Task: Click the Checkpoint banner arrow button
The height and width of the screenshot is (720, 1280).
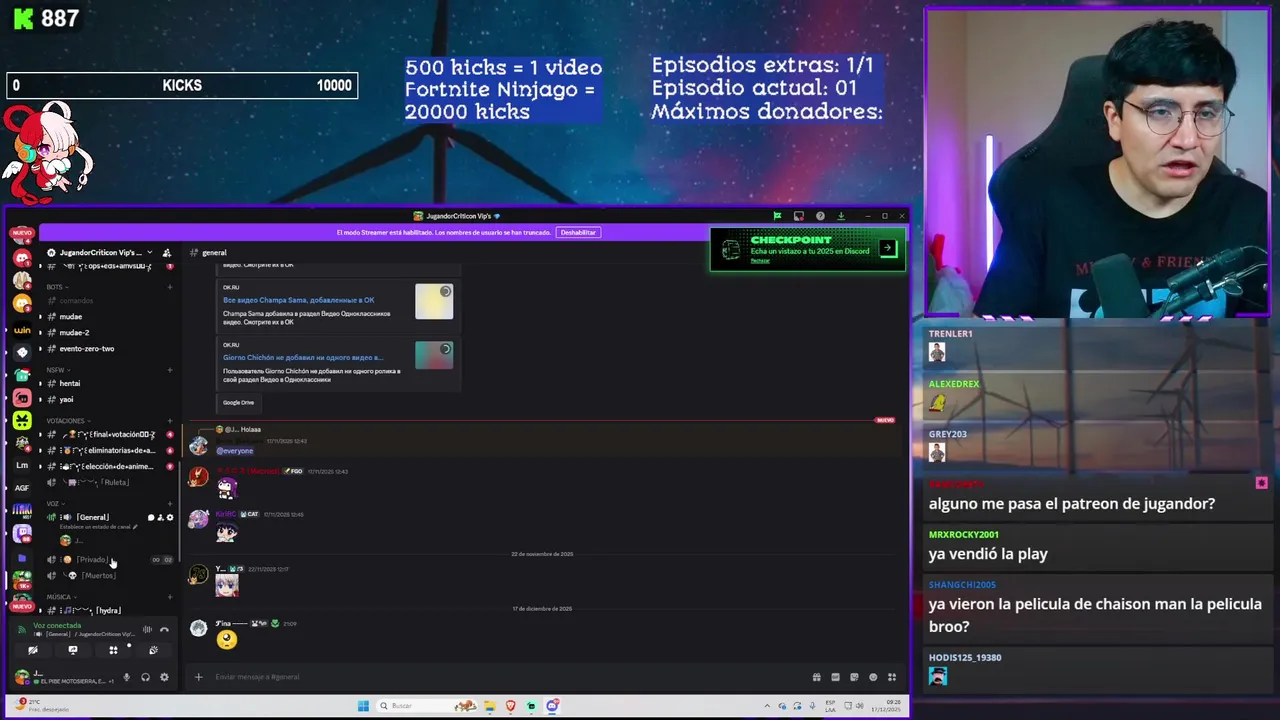Action: [888, 249]
